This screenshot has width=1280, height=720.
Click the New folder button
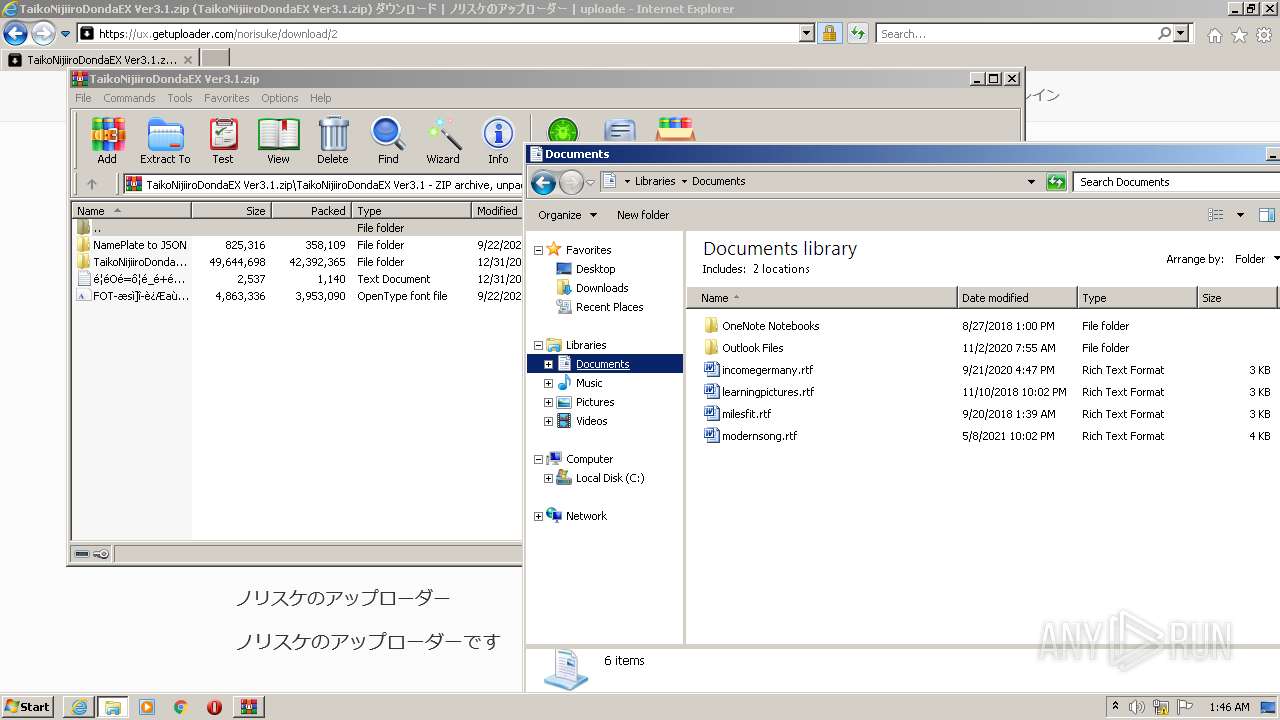click(643, 215)
